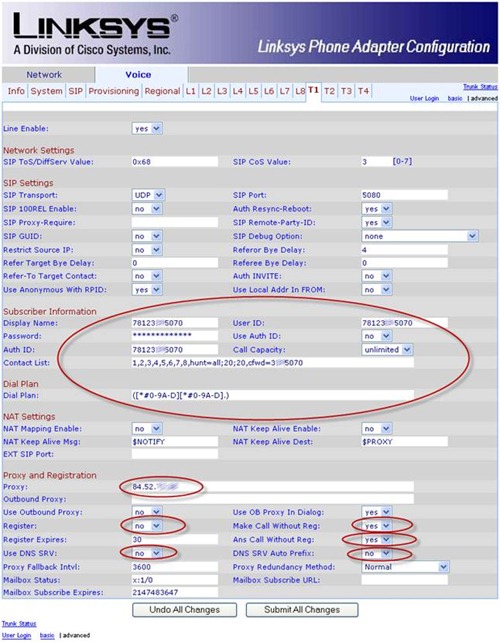Open the Info sub-tab
Screen dimensions: 500x642
pos(16,91)
